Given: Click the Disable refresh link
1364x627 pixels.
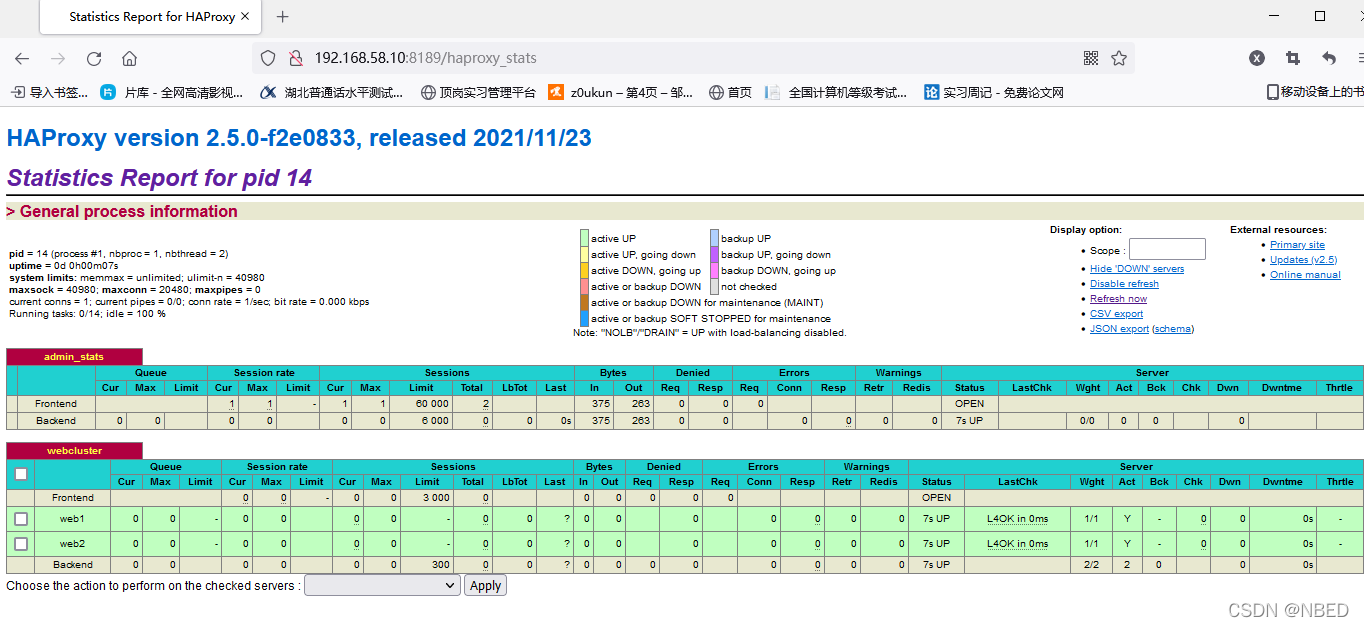Looking at the screenshot, I should pyautogui.click(x=1124, y=284).
